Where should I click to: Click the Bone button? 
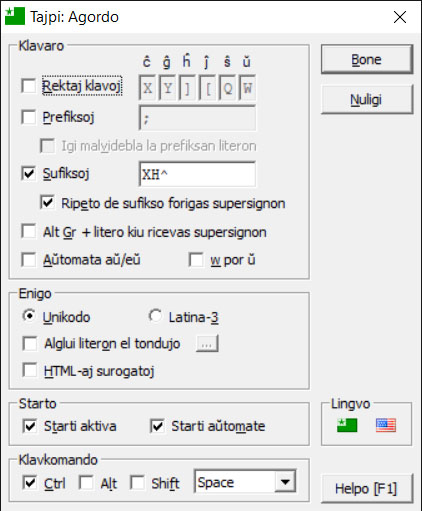[367, 59]
